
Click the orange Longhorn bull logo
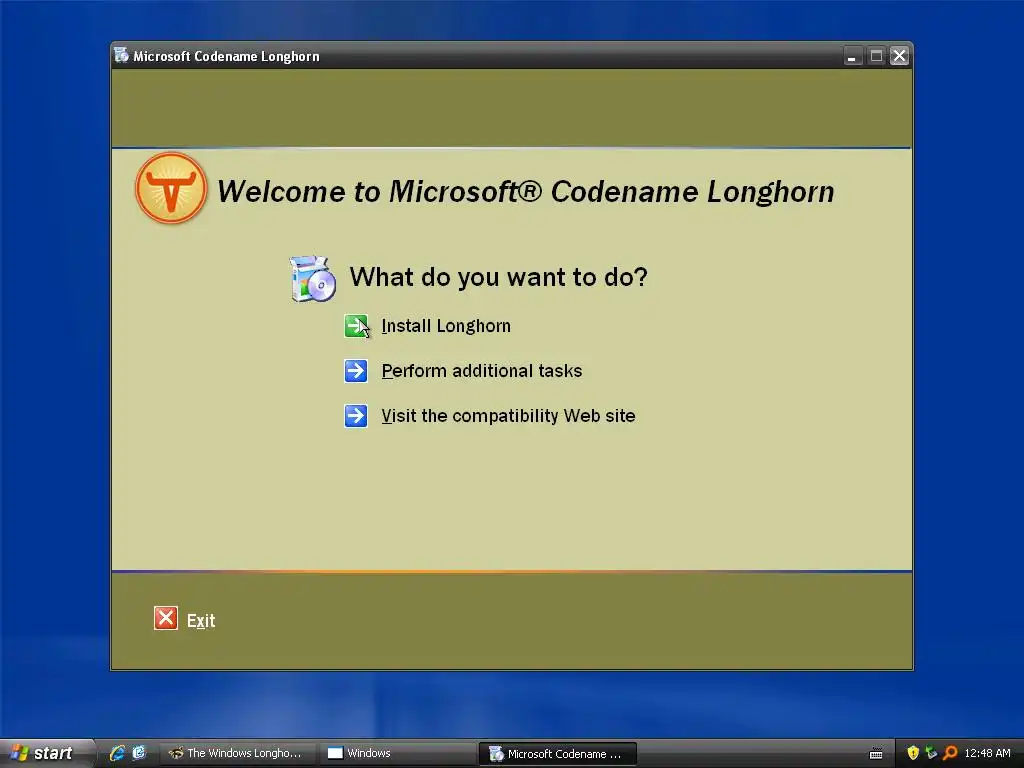tap(171, 189)
